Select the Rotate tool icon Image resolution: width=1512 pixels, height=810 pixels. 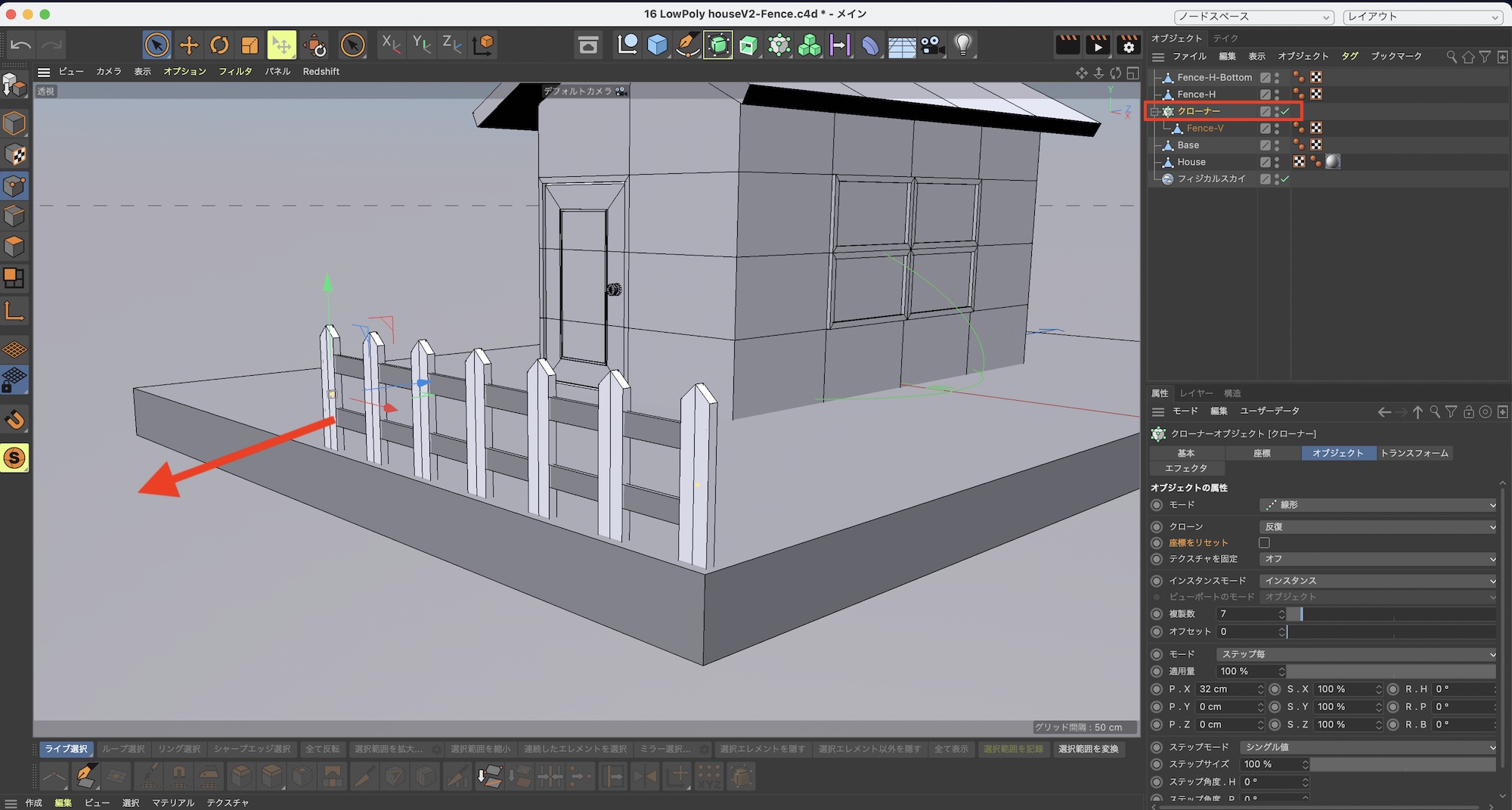219,45
